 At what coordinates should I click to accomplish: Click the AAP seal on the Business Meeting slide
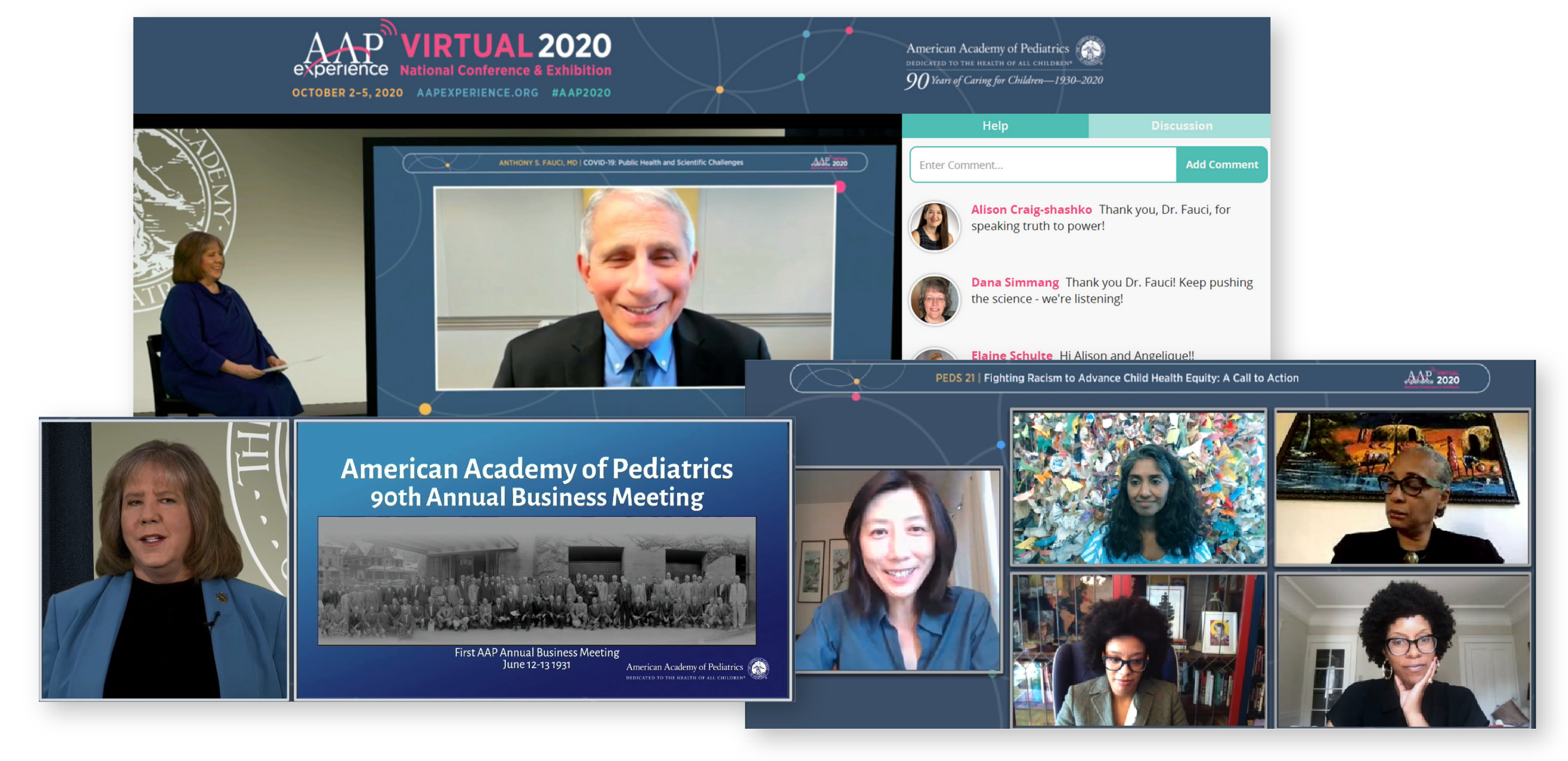coord(758,669)
